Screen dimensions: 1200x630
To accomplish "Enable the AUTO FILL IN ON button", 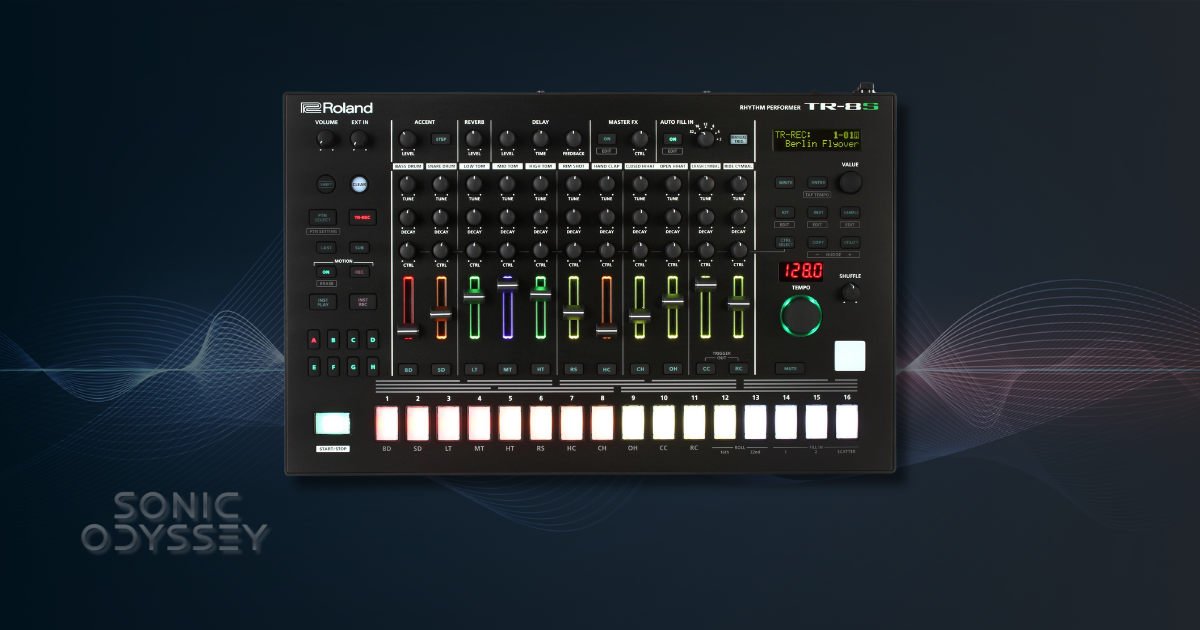I will (x=673, y=139).
